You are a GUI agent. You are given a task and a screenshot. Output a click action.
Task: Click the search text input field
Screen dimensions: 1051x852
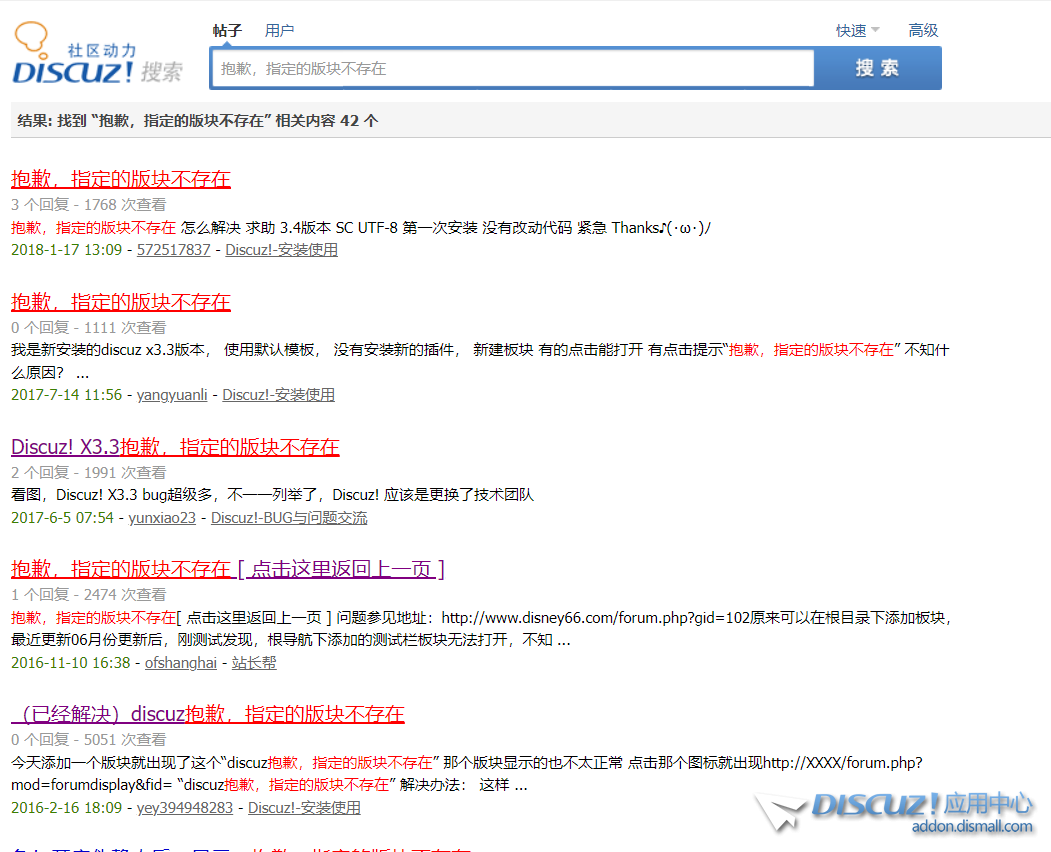coord(512,69)
